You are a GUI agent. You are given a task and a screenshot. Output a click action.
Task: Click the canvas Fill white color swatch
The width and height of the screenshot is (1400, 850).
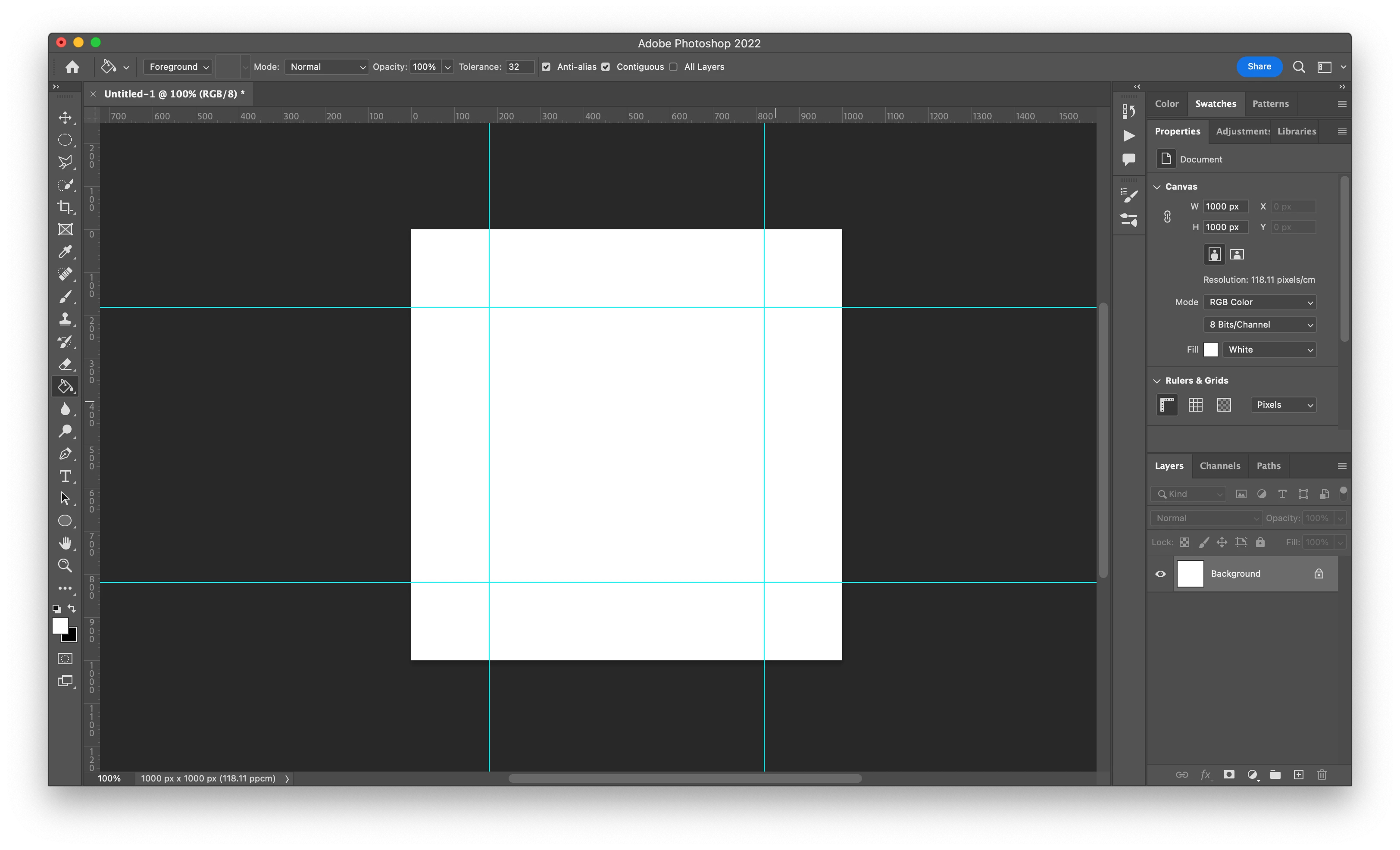click(x=1210, y=350)
